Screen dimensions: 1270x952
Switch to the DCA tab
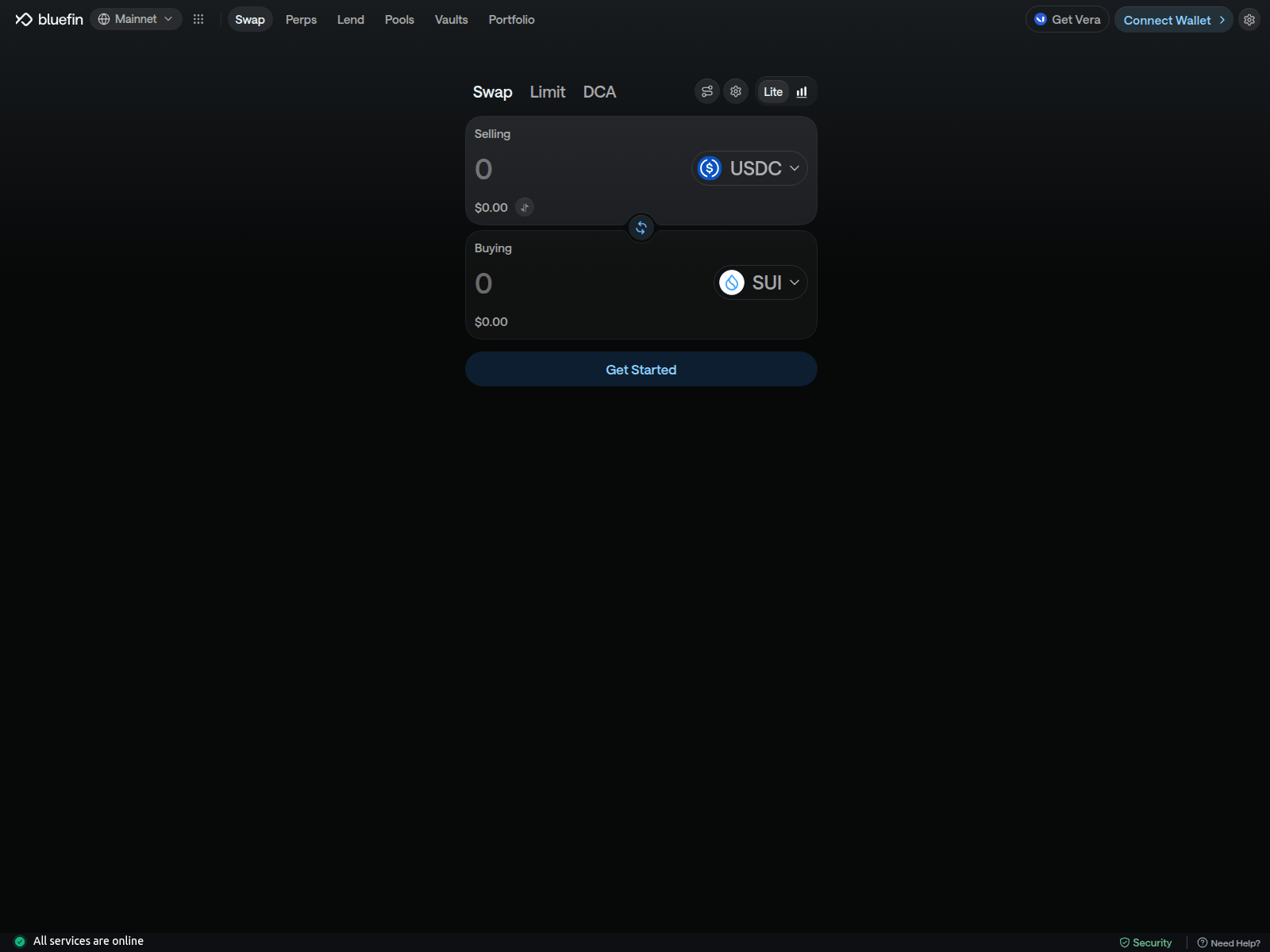[x=599, y=92]
